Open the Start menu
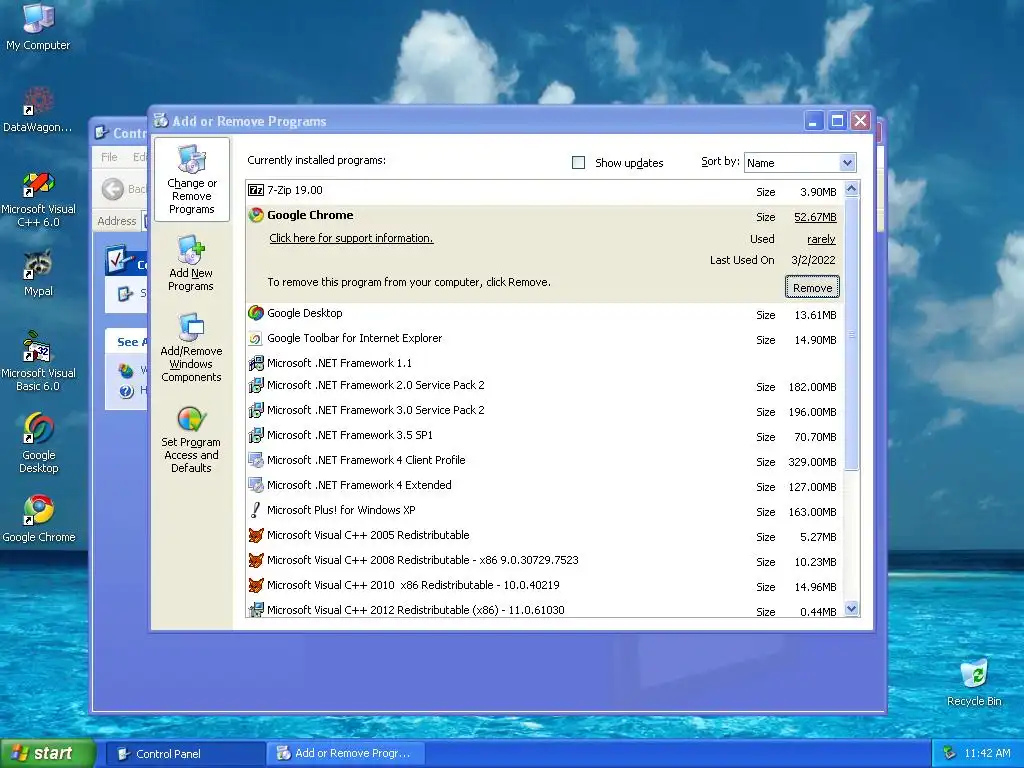Screen dimensions: 1024x768 (47, 754)
